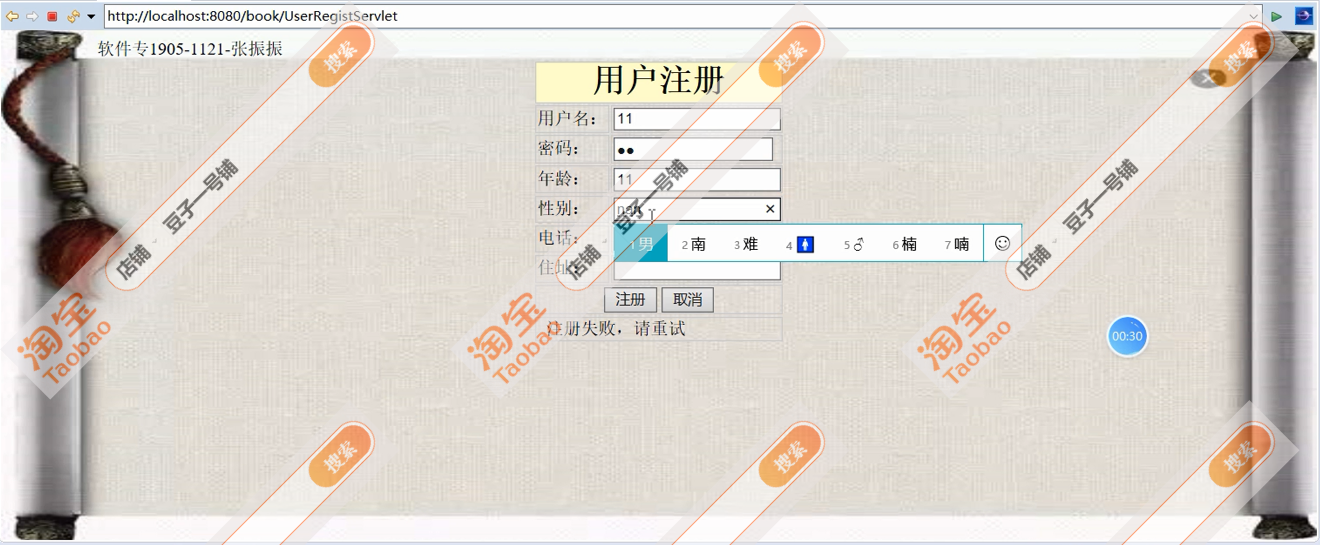Click the 住址 input field
Image resolution: width=1320 pixels, height=545 pixels.
(x=697, y=270)
